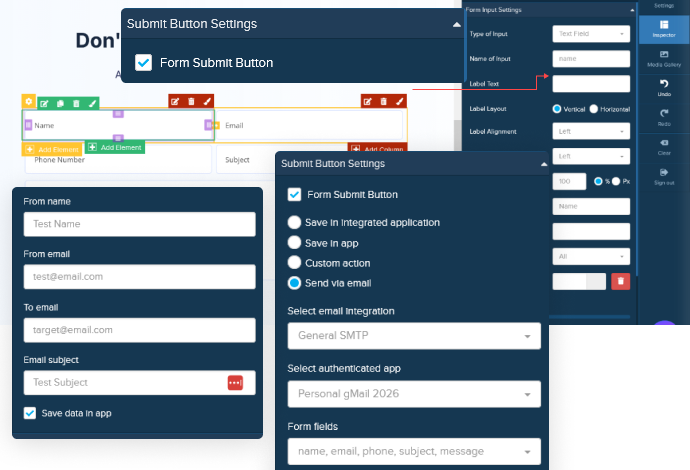Click the From name input field
The width and height of the screenshot is (690, 470).
coord(139,224)
